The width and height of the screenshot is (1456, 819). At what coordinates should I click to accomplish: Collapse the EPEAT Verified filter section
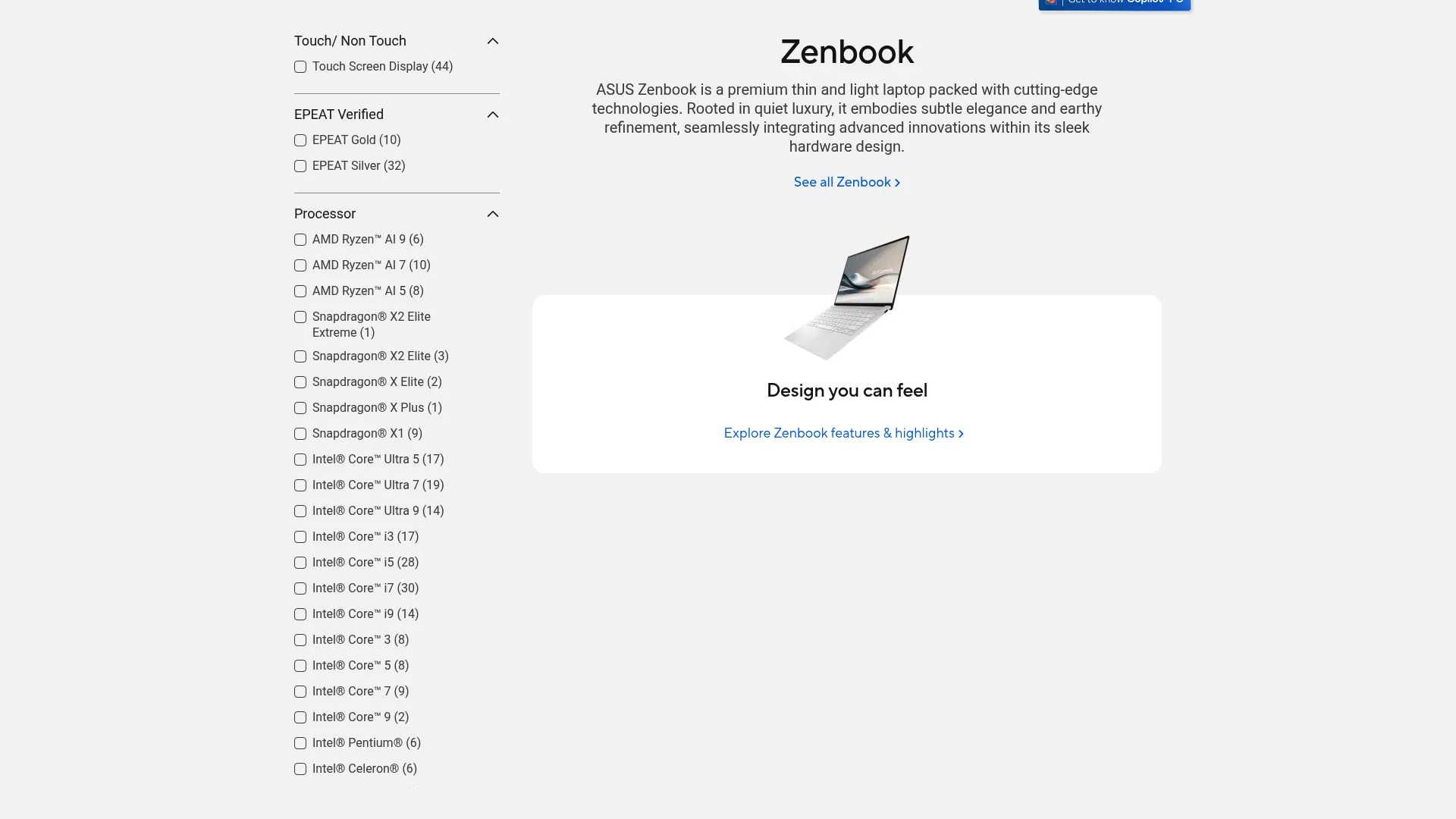[x=493, y=115]
